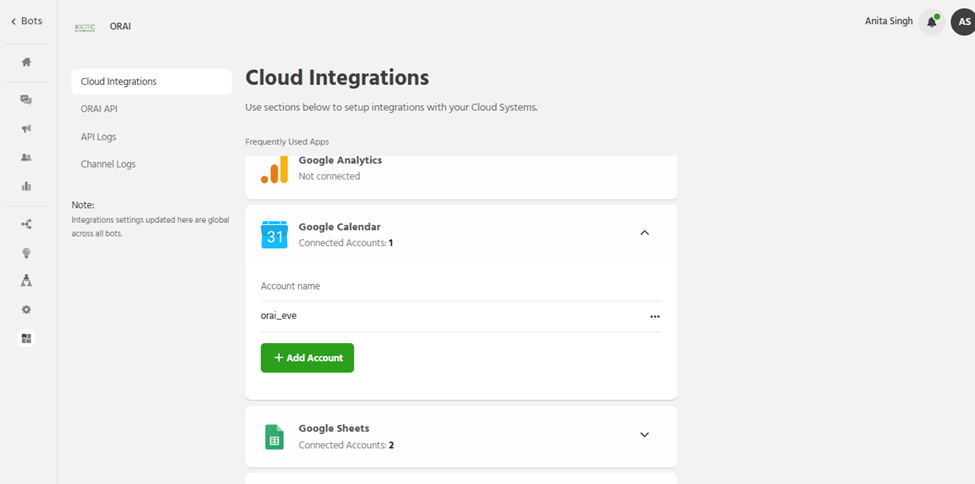Go back to Bots list
The width and height of the screenshot is (975, 484).
coord(27,21)
